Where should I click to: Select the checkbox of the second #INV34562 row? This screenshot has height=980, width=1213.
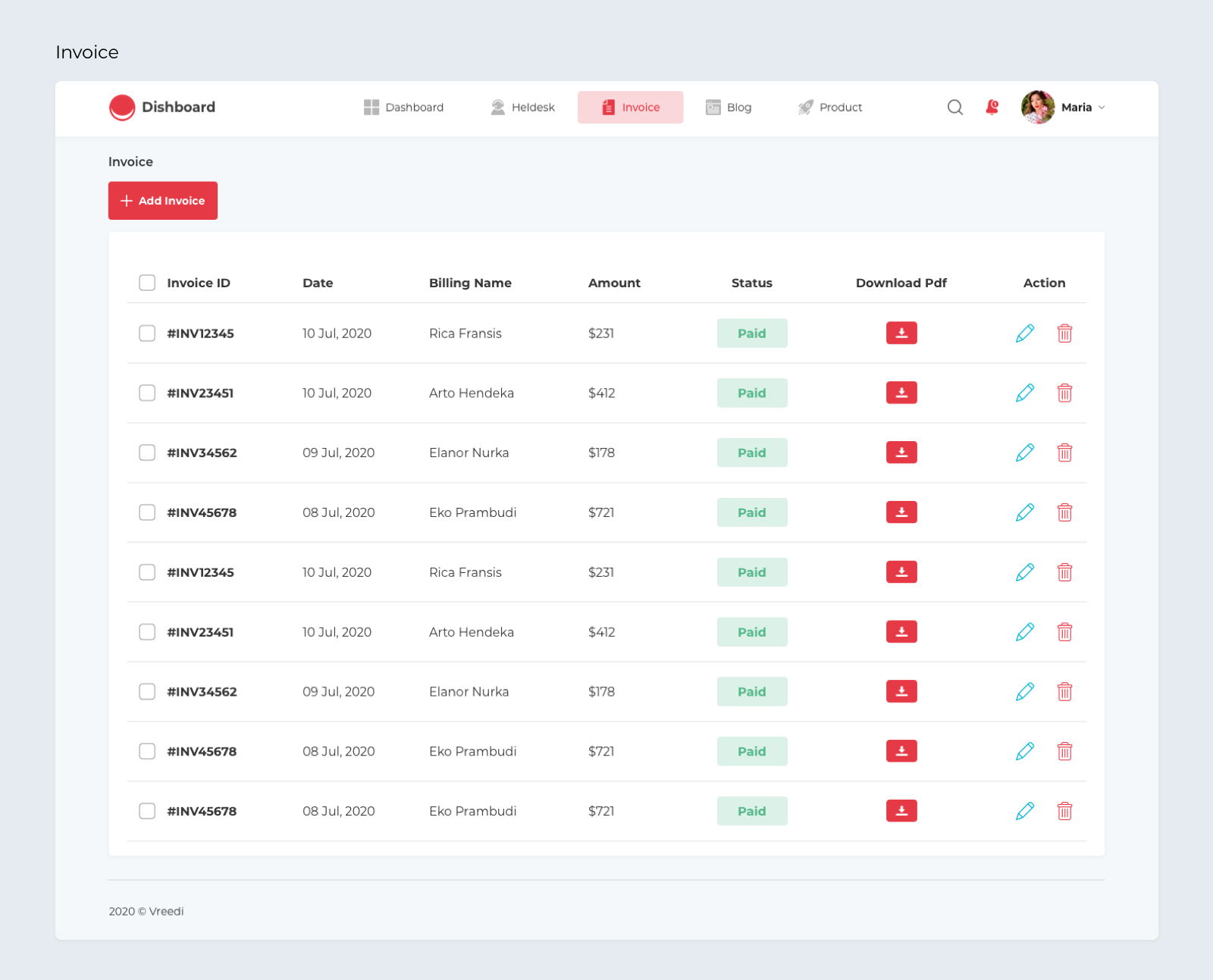pyautogui.click(x=147, y=691)
